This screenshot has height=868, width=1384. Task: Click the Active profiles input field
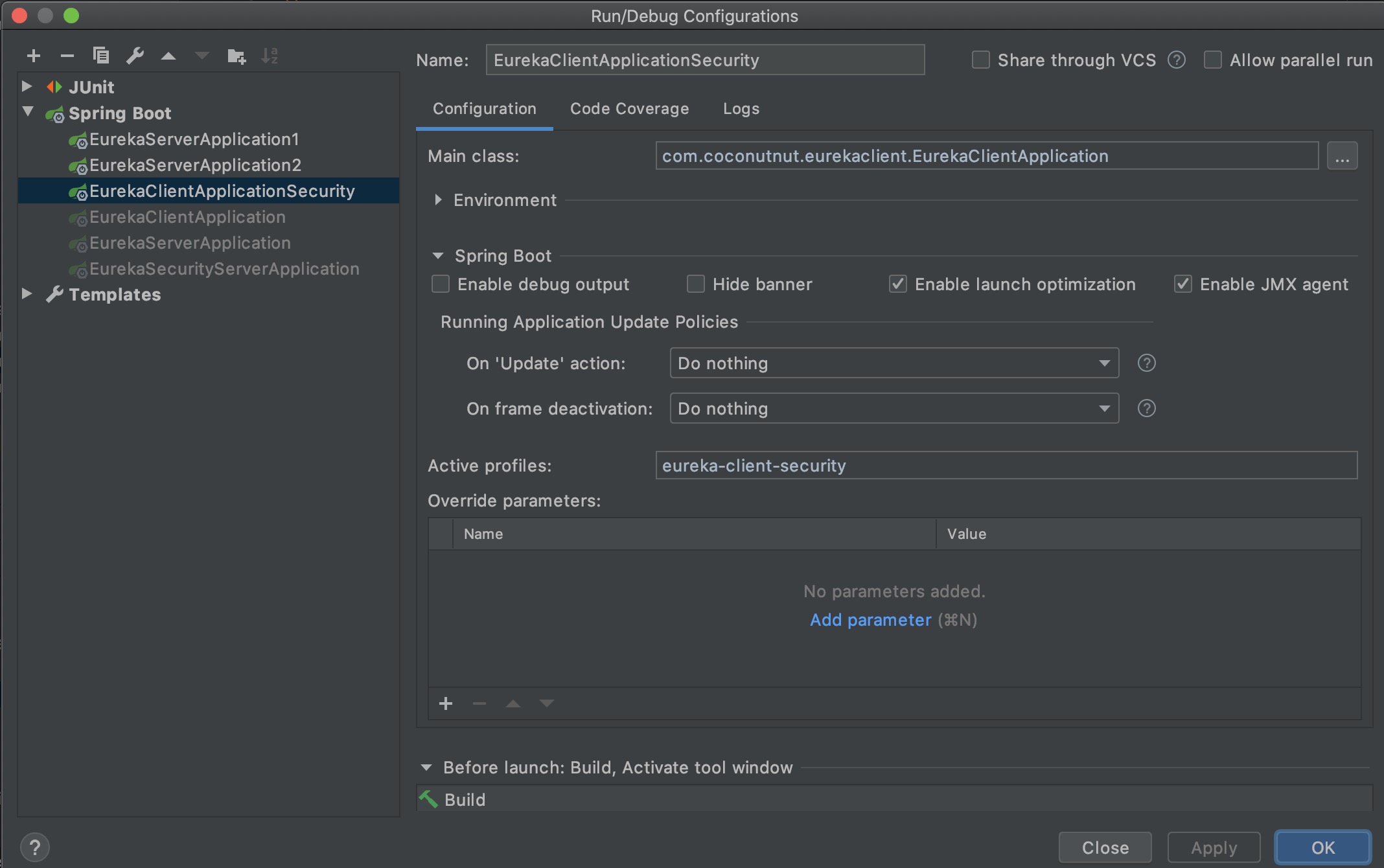tap(1006, 466)
